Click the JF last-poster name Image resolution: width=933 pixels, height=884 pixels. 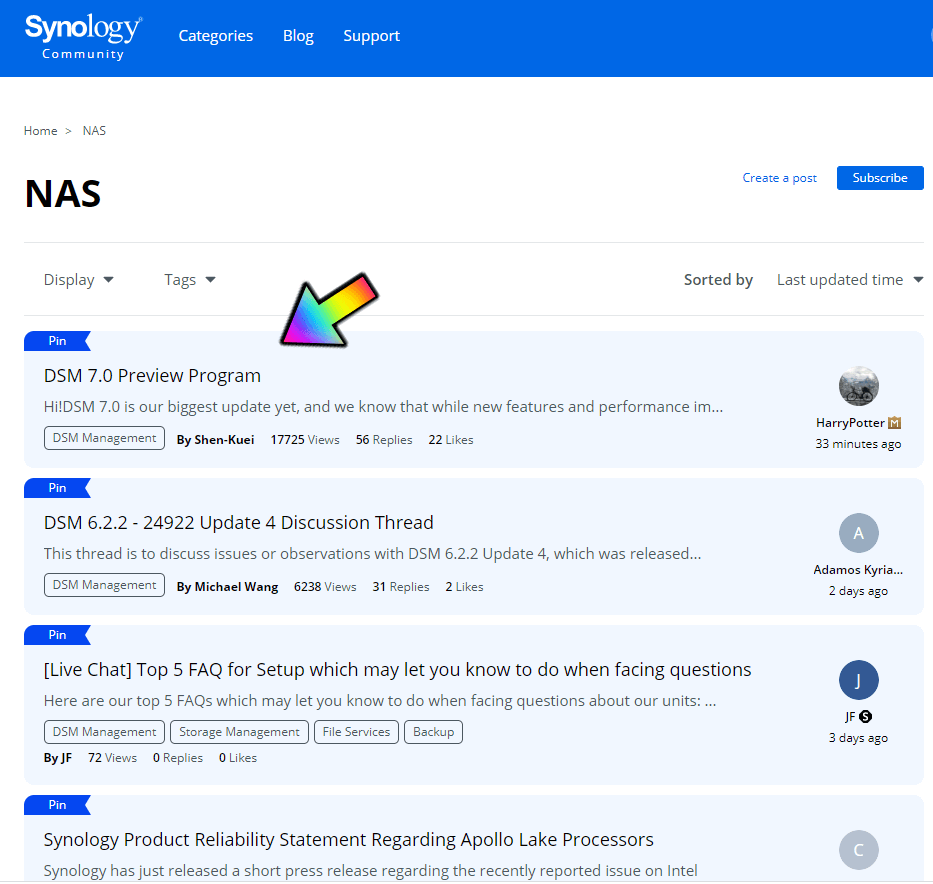click(850, 717)
